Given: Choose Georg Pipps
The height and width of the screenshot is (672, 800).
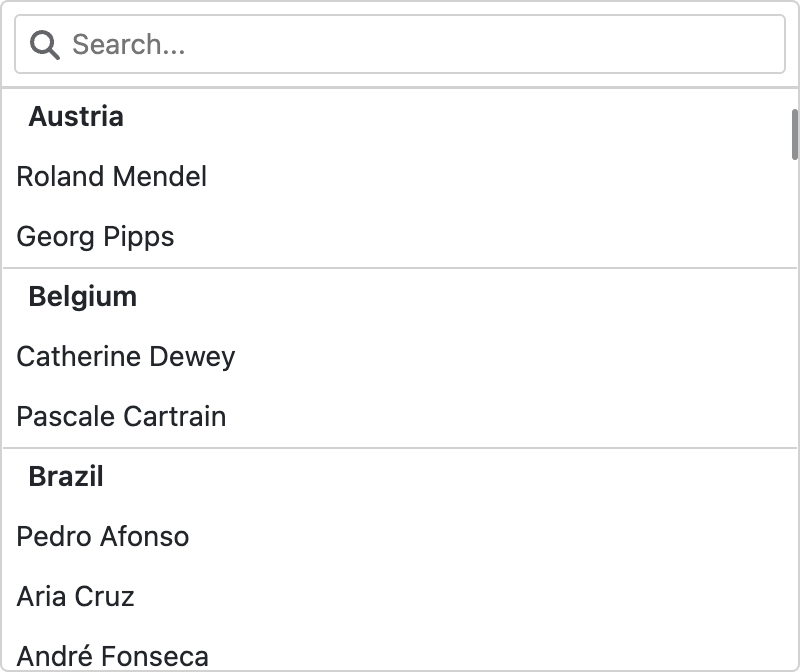Looking at the screenshot, I should click(96, 237).
